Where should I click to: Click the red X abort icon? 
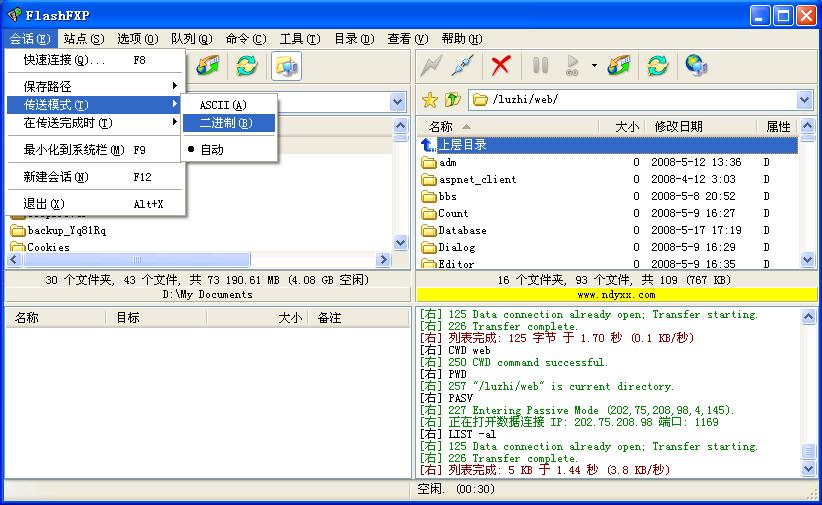501,66
